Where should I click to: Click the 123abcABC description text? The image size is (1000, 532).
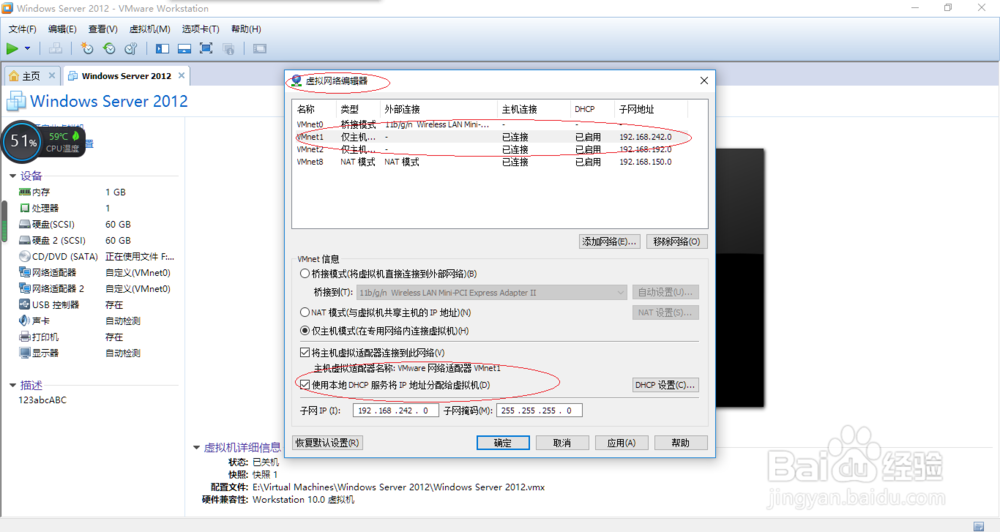[42, 400]
